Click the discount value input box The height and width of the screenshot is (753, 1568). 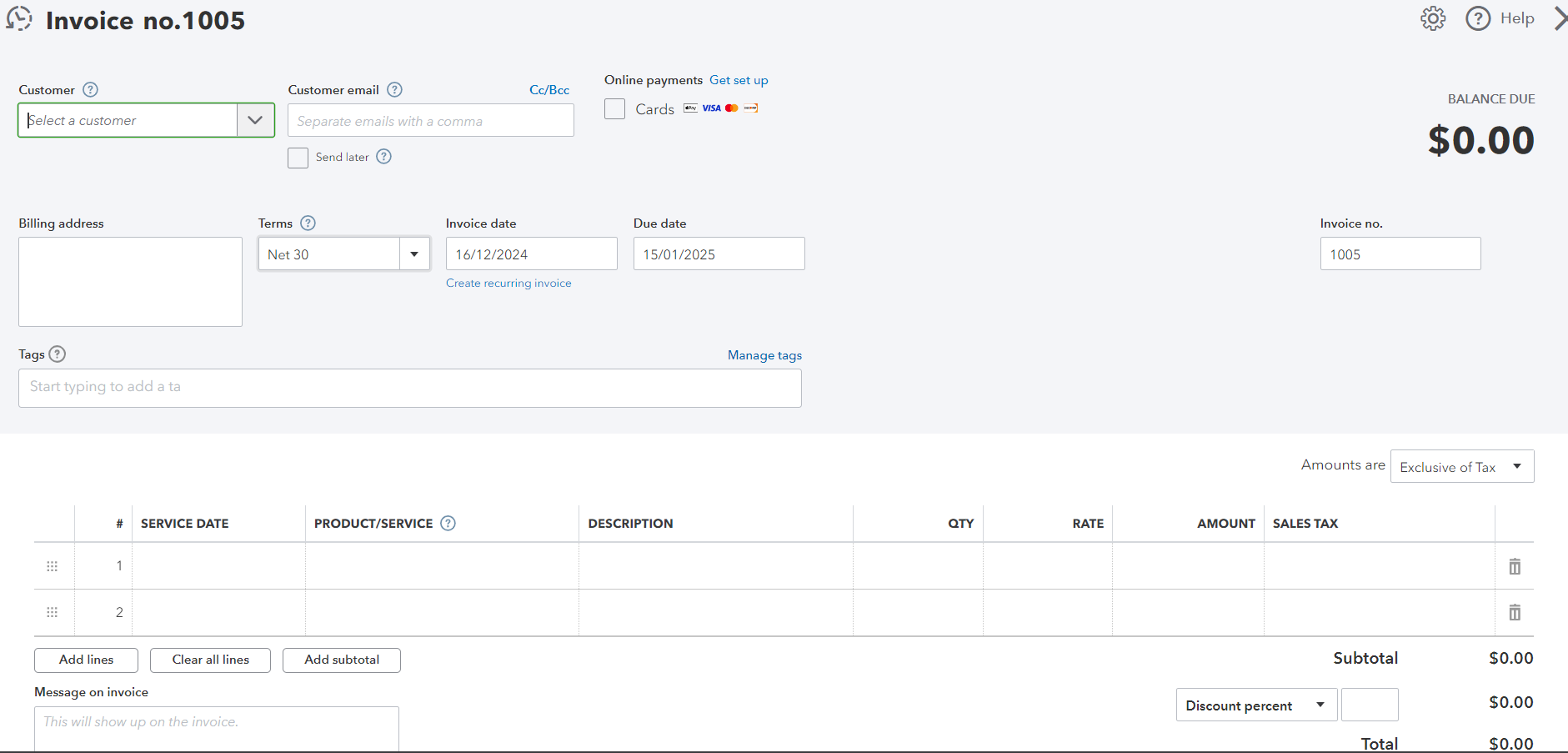pos(1370,705)
